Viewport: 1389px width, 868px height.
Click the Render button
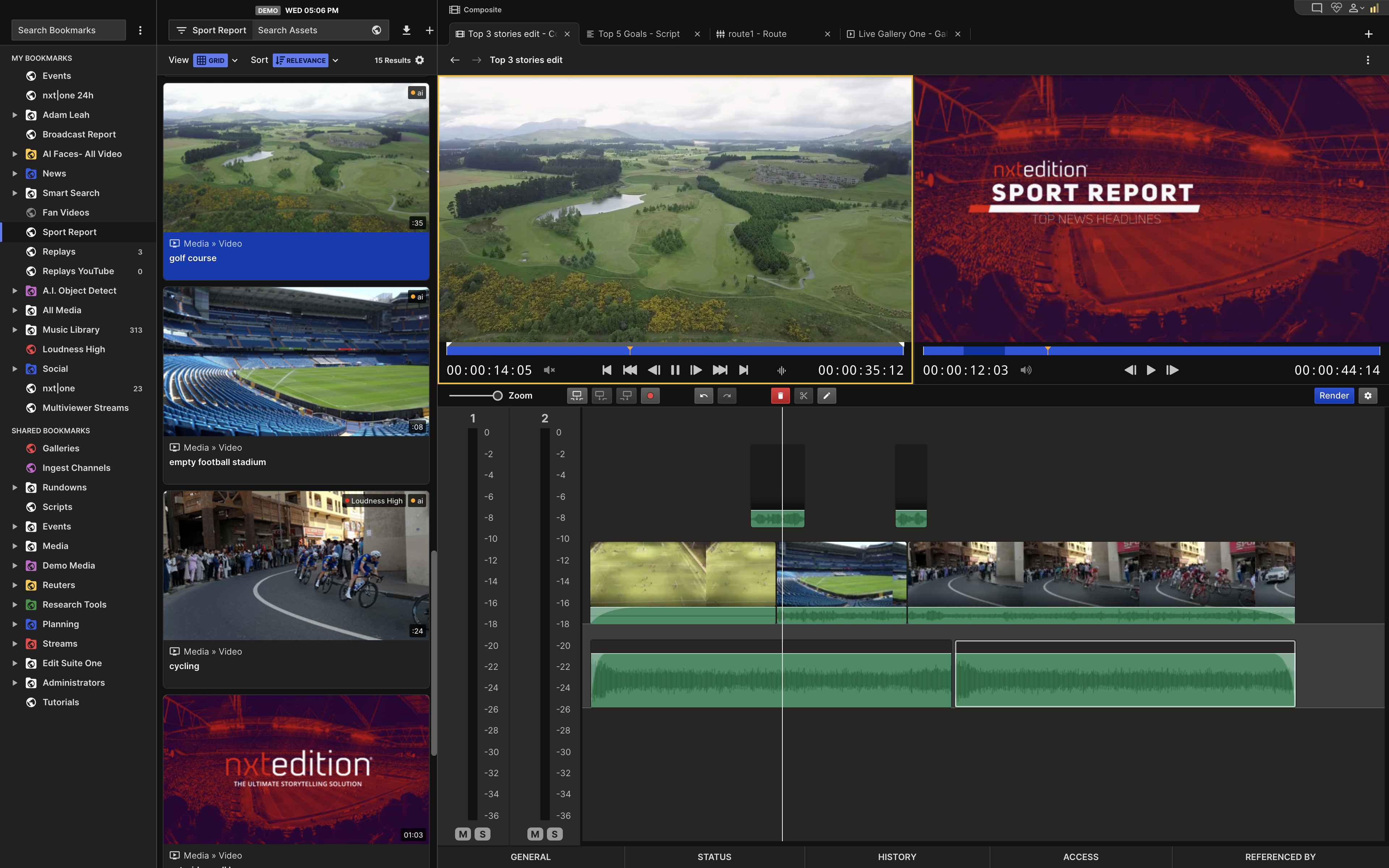1334,396
